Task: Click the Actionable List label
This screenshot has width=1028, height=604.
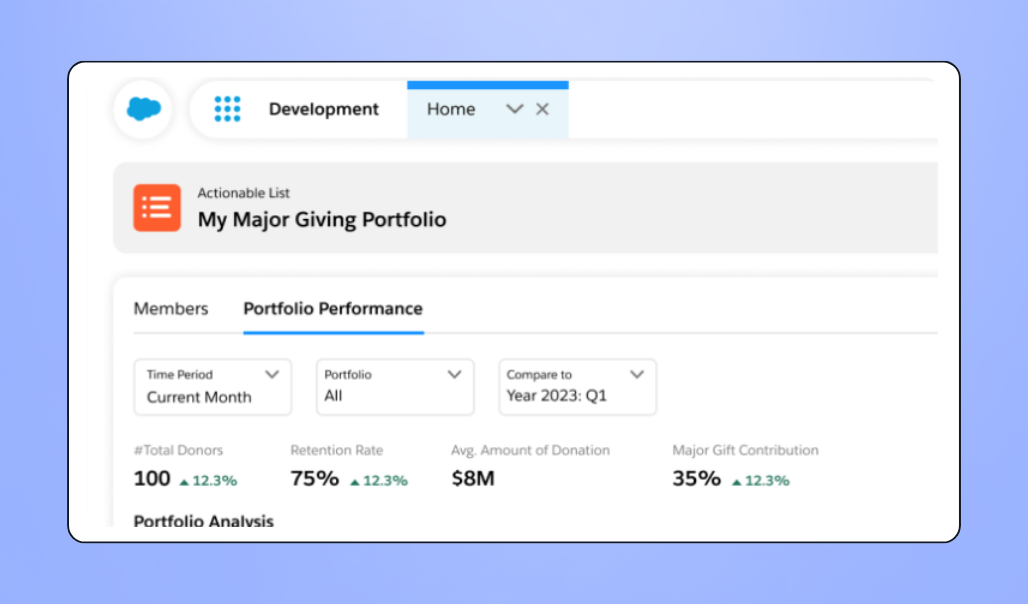Action: (243, 193)
